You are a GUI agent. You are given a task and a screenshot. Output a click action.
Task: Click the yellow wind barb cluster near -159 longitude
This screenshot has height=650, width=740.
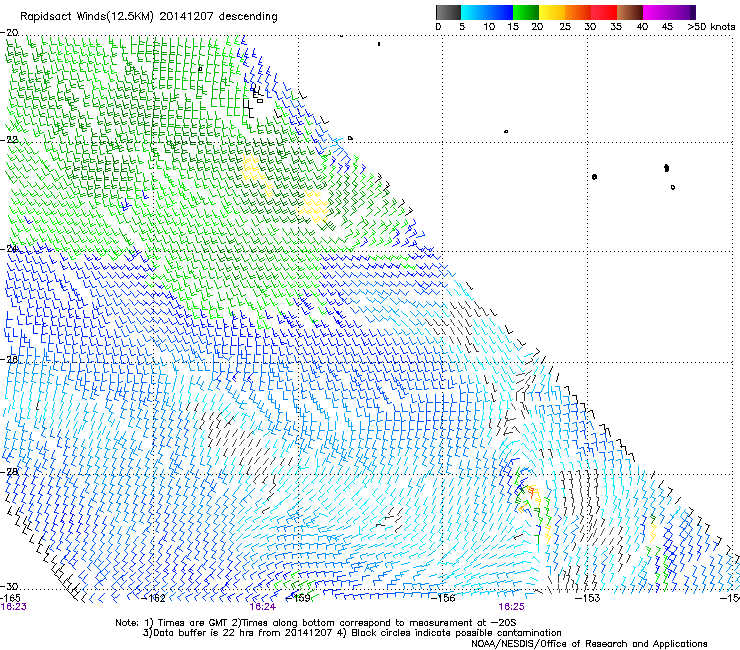(313, 206)
